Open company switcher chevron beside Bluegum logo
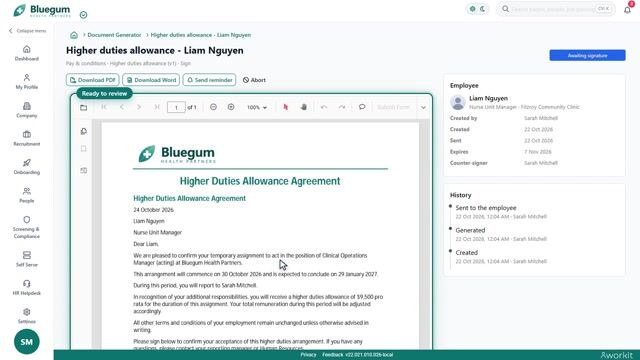 point(83,15)
